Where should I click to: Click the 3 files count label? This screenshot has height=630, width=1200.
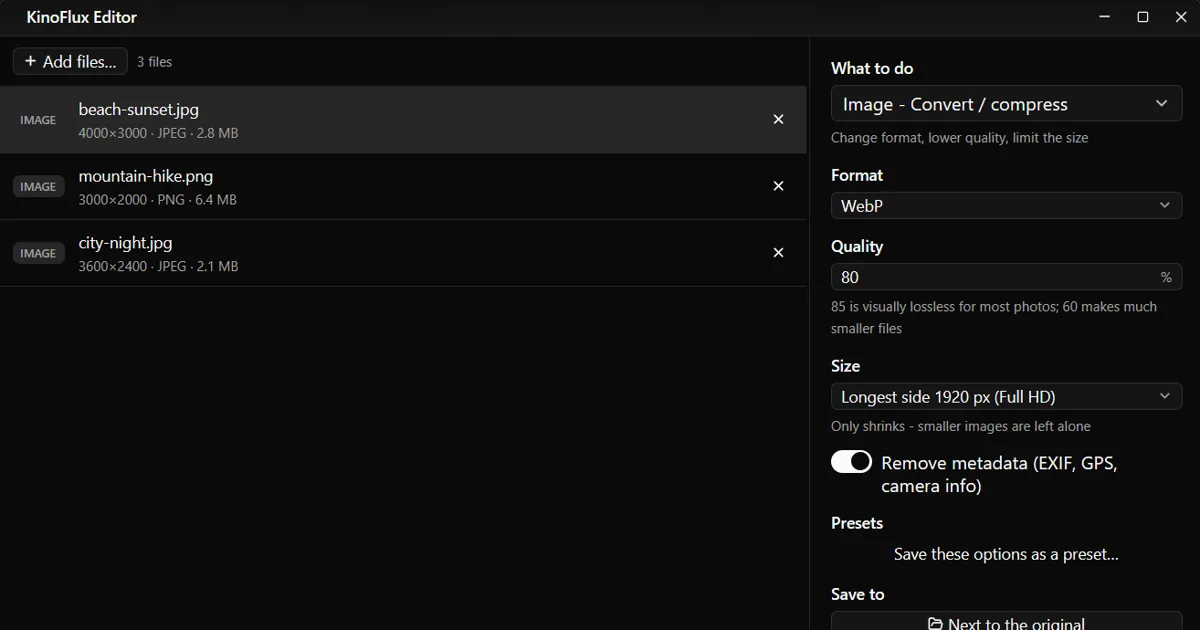(154, 62)
